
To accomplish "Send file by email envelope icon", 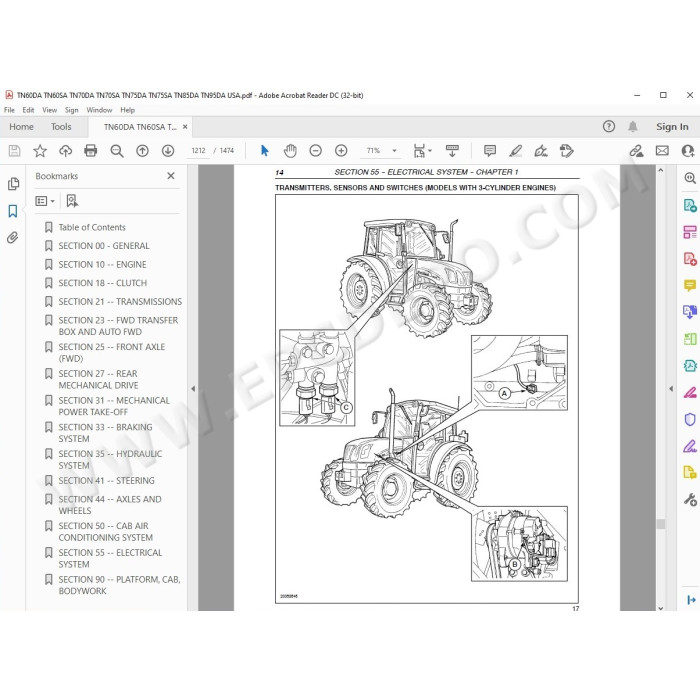I will coord(662,151).
